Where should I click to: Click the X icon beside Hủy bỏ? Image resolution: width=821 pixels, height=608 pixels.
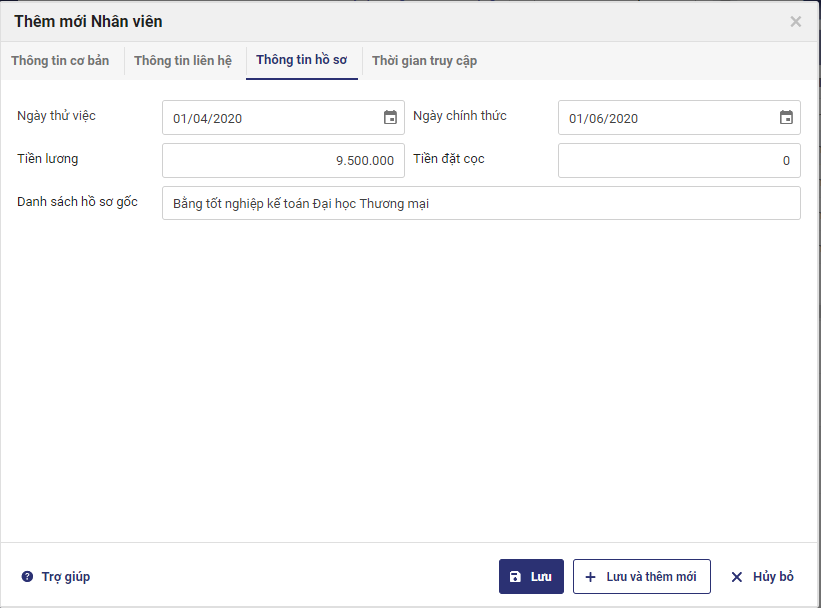coord(737,577)
